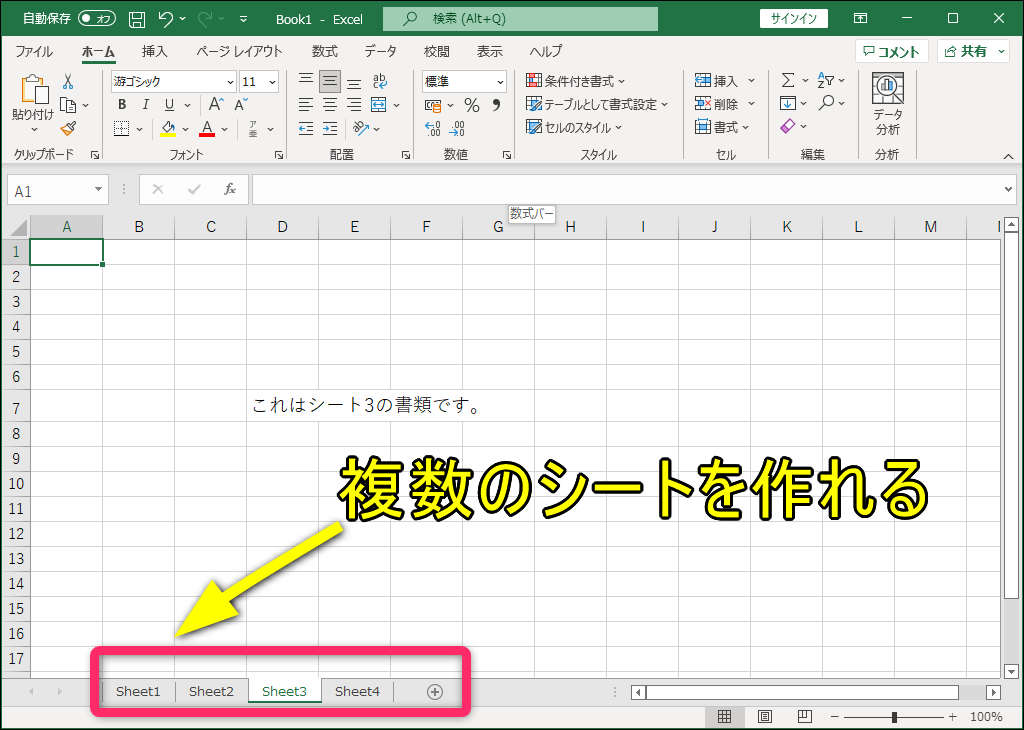Click Delete cells button
Viewport: 1024px width, 730px height.
click(x=716, y=104)
